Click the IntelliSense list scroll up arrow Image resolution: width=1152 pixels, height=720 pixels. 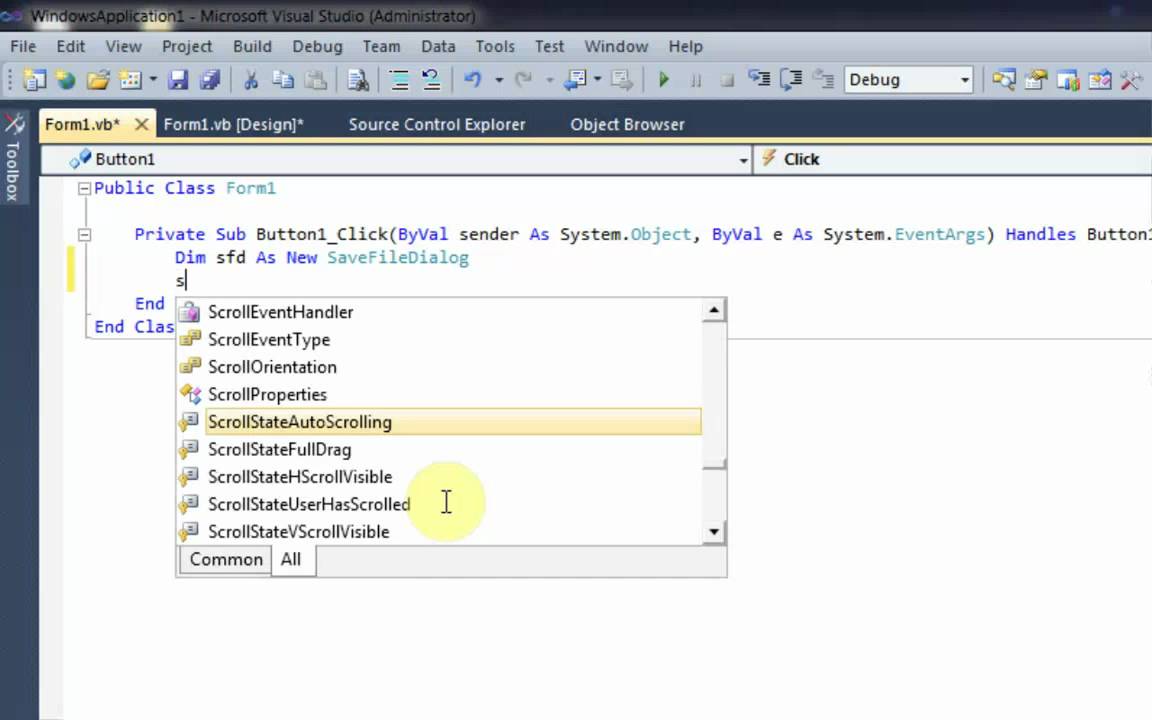click(x=714, y=311)
